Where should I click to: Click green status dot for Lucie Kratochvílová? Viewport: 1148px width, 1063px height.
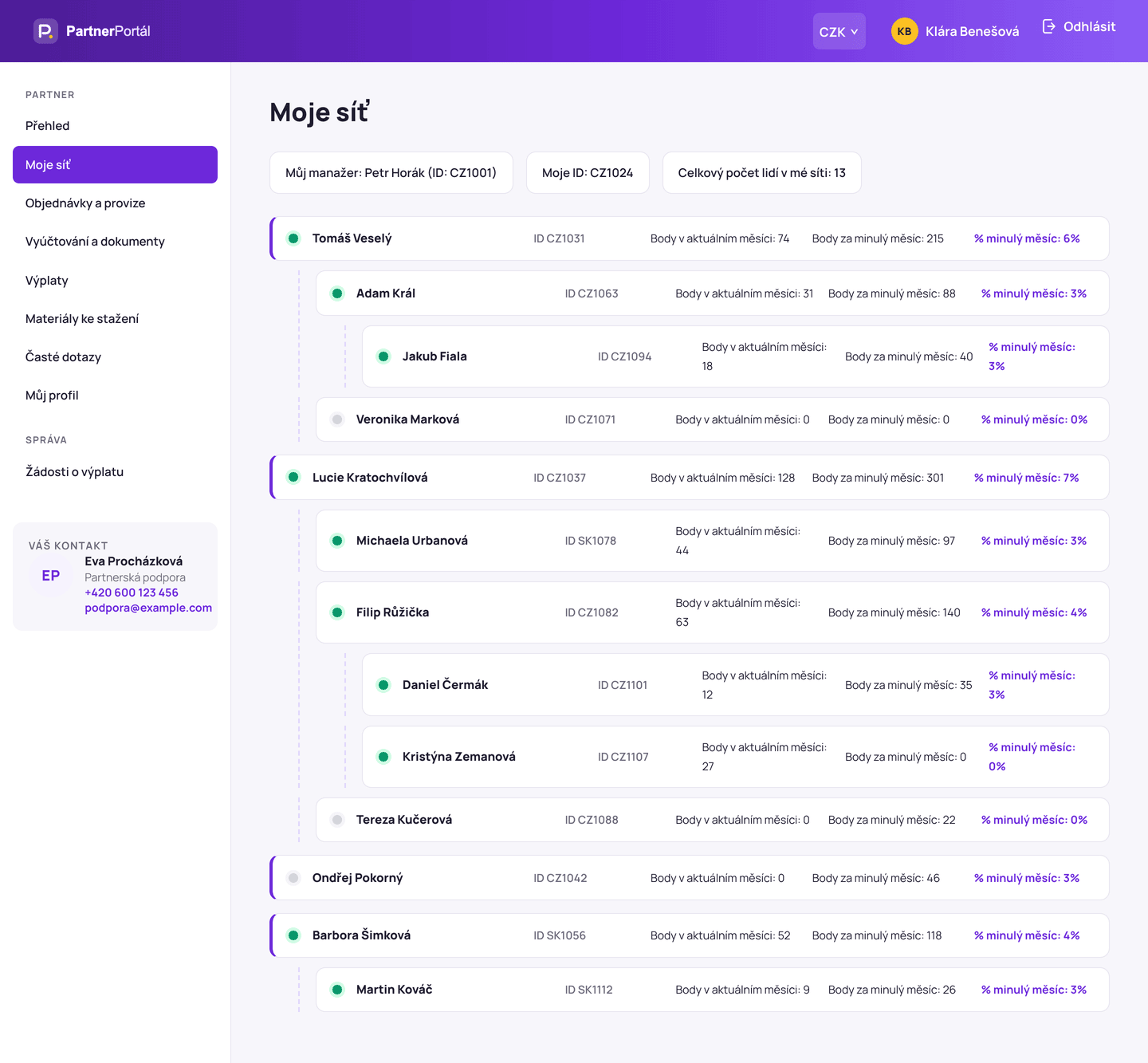tap(293, 478)
